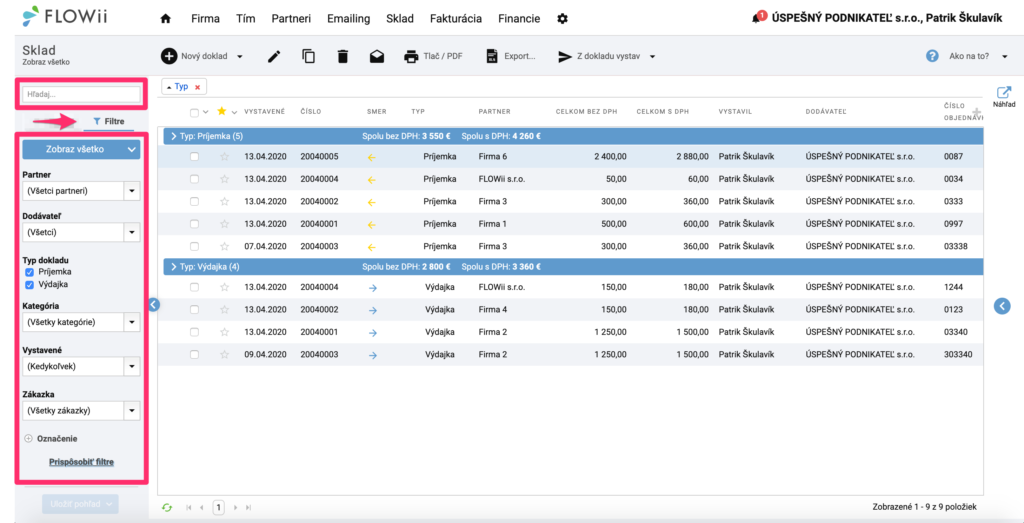
Task: Click the yellow arrow on the Firma 6 row
Action: pos(372,157)
